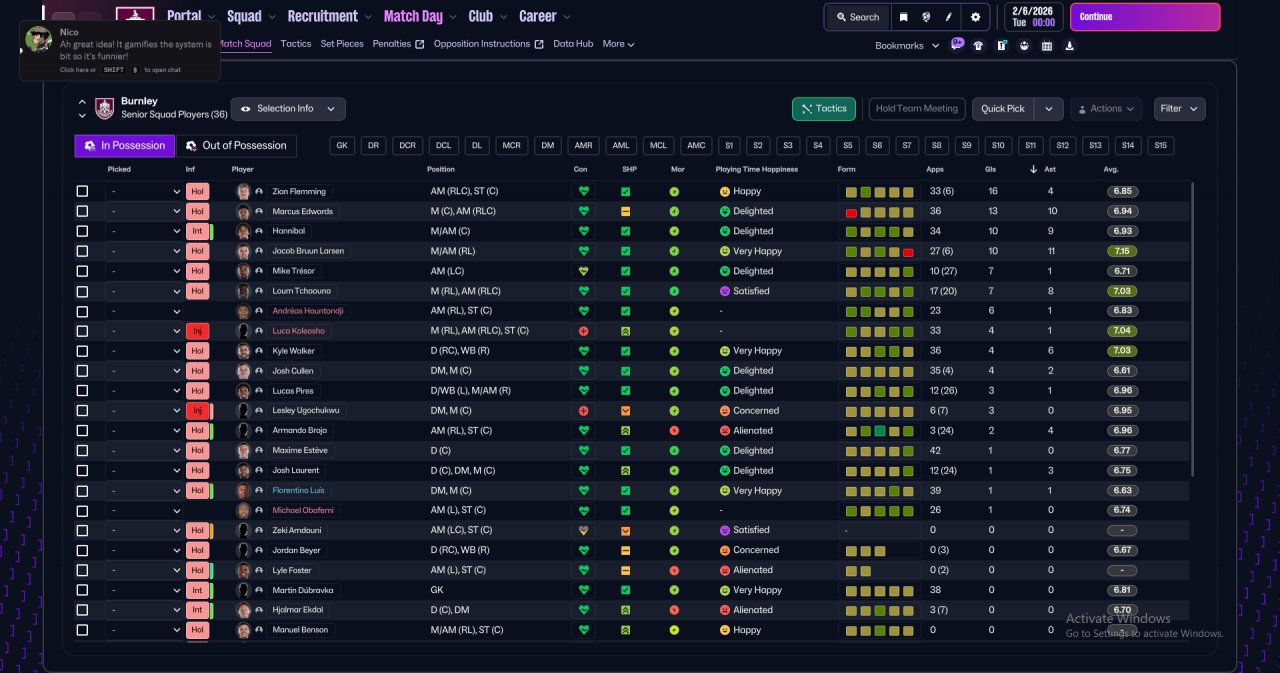Image resolution: width=1280 pixels, height=673 pixels.
Task: Switch to Out of Possession tab
Action: click(x=237, y=146)
